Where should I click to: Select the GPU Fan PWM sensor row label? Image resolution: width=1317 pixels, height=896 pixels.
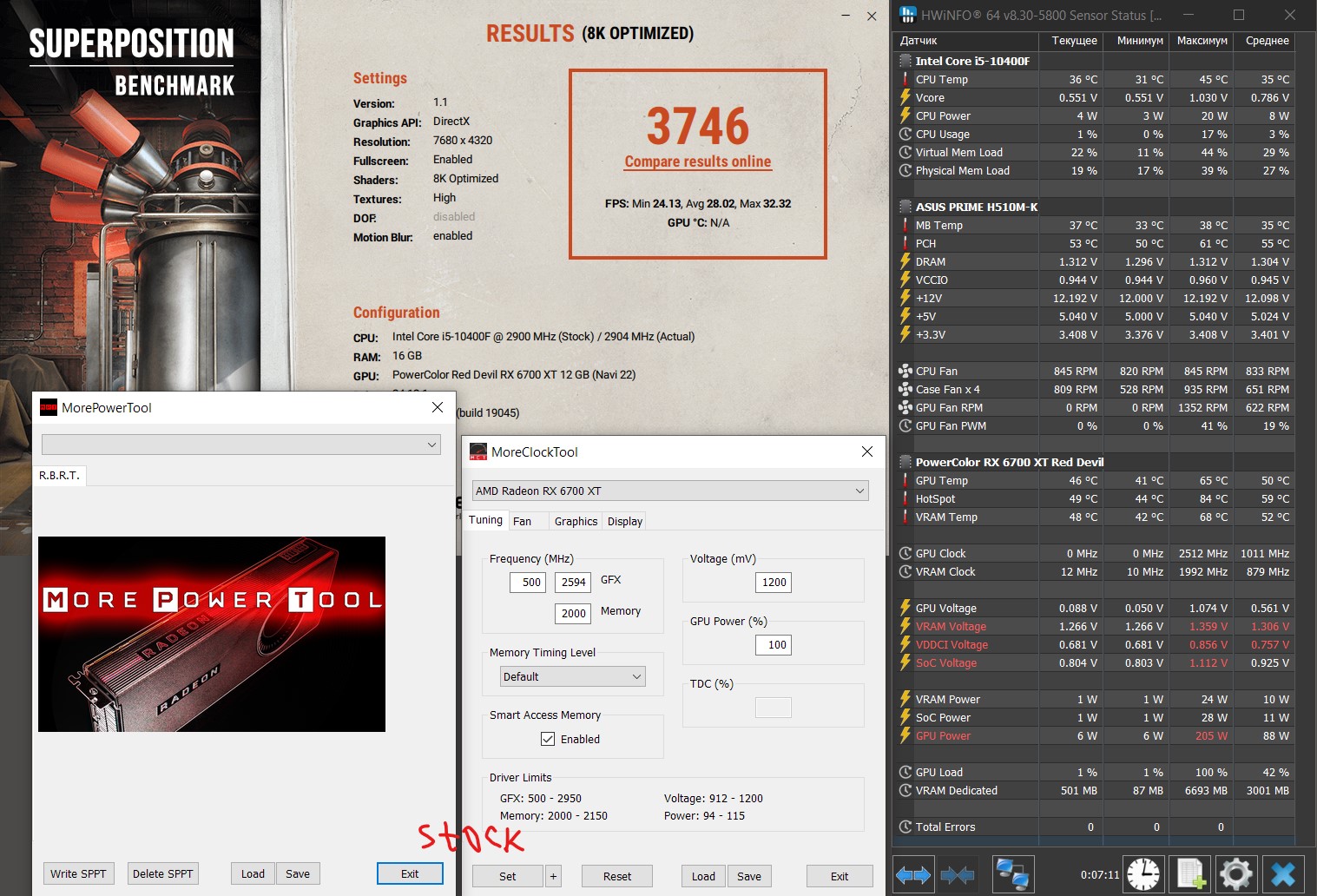coord(951,425)
